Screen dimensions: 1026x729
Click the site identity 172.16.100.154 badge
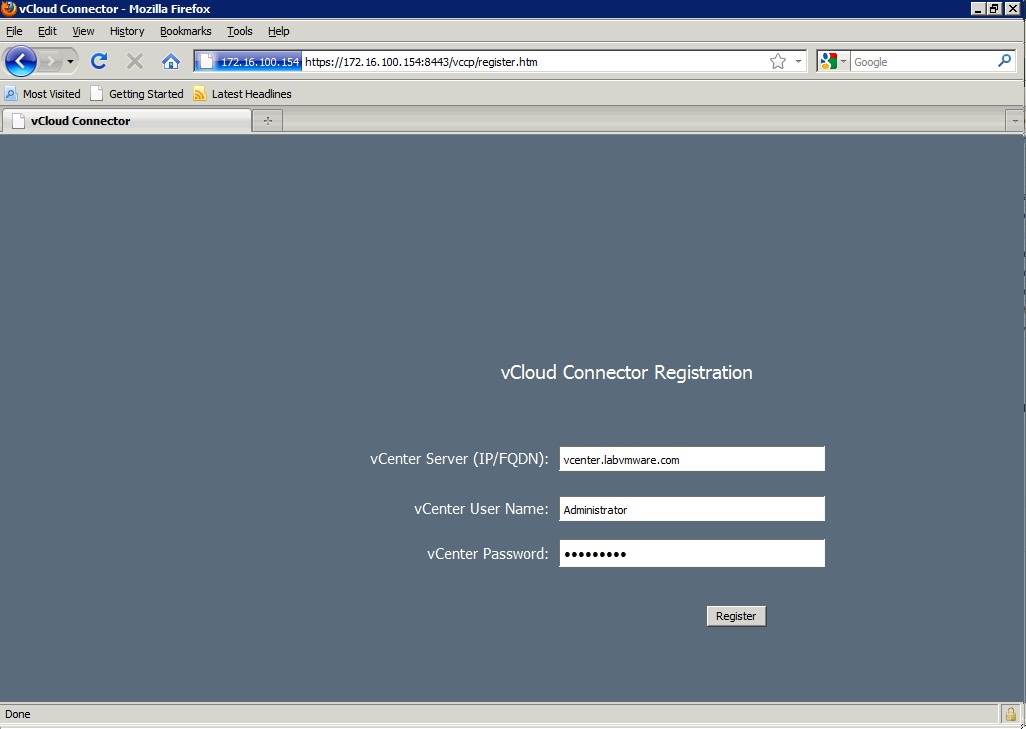pos(249,62)
